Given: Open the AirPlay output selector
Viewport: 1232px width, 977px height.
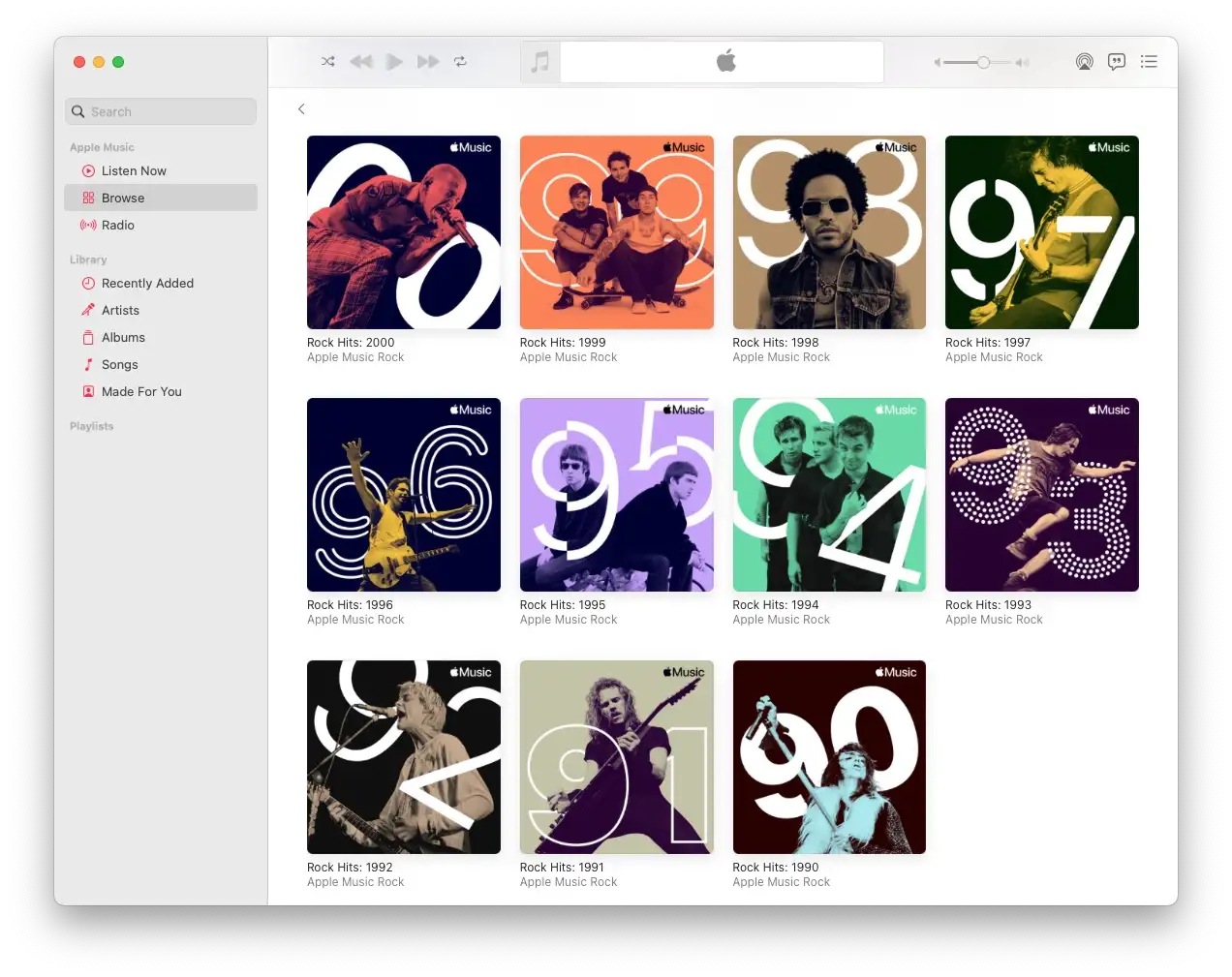Looking at the screenshot, I should [1084, 62].
